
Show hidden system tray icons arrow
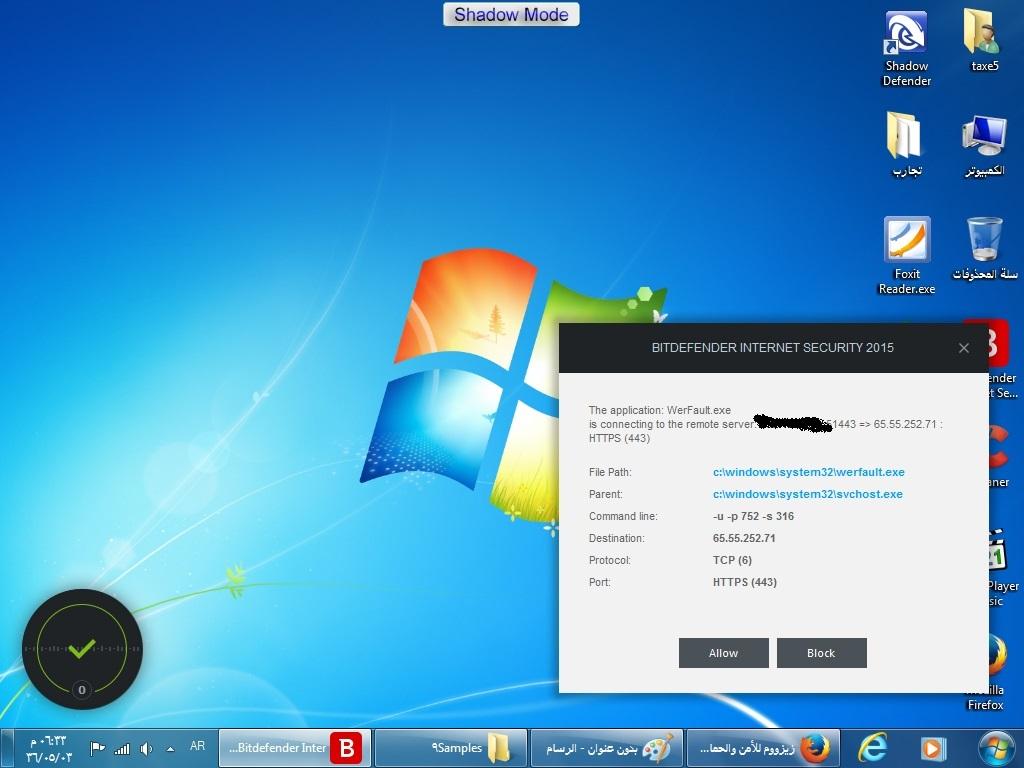(x=170, y=749)
